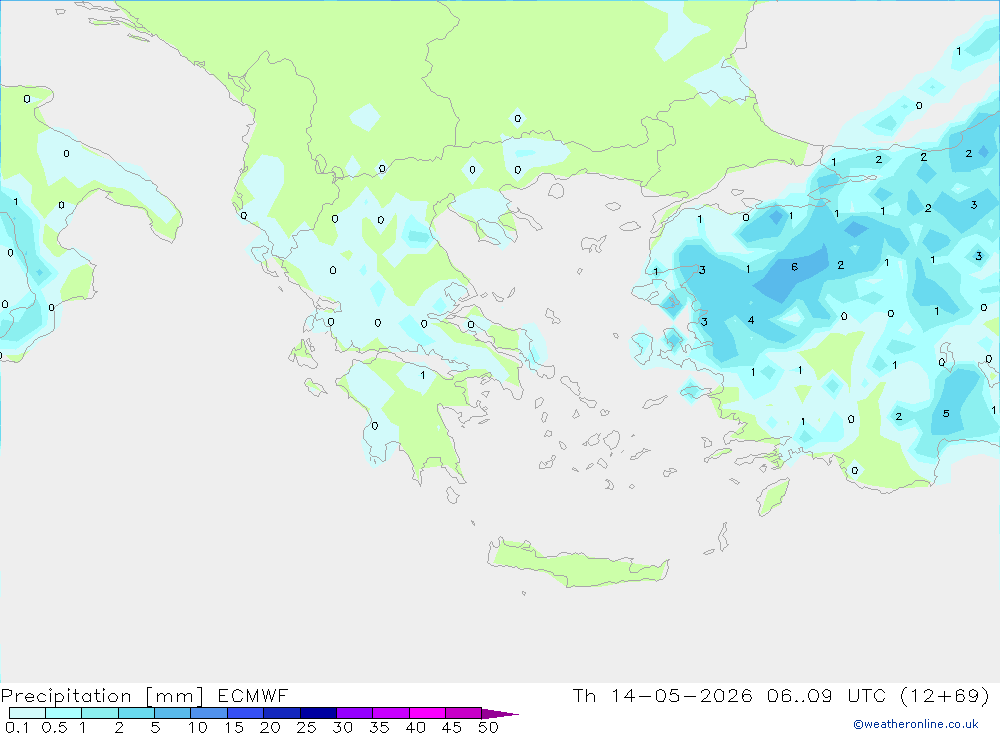Image resolution: width=1000 pixels, height=733 pixels.
Task: Click the '10' legend scale label
Action: [198, 727]
